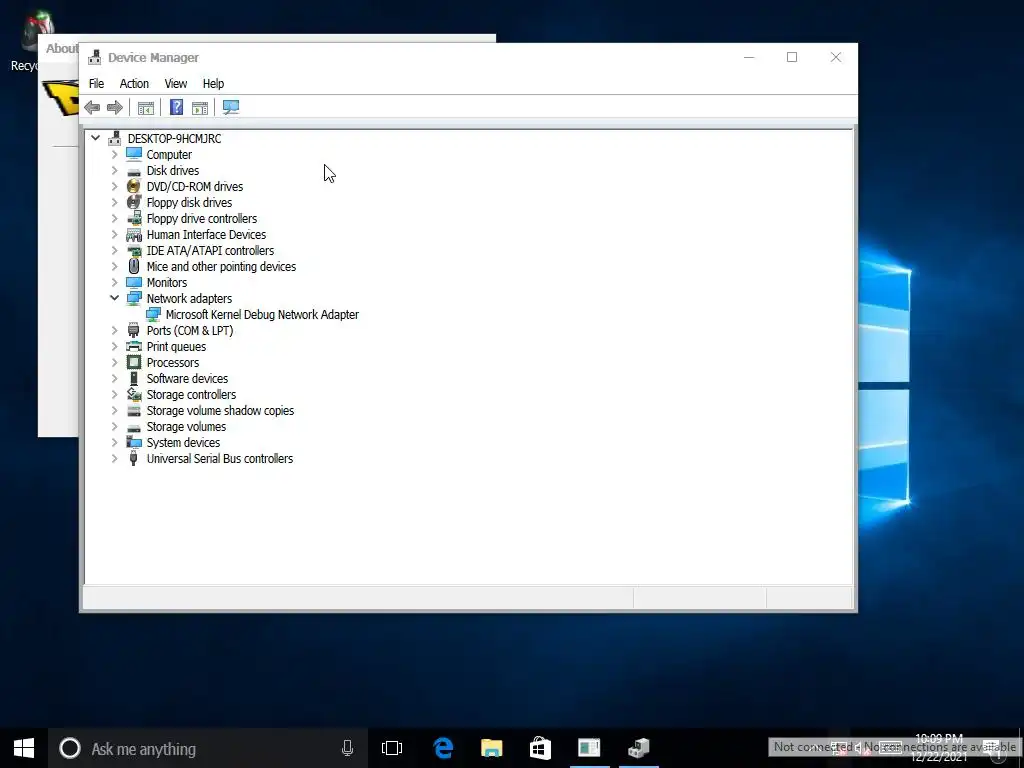Switch to the About window taskbar button
This screenshot has width=1024, height=768.
pyautogui.click(x=589, y=748)
